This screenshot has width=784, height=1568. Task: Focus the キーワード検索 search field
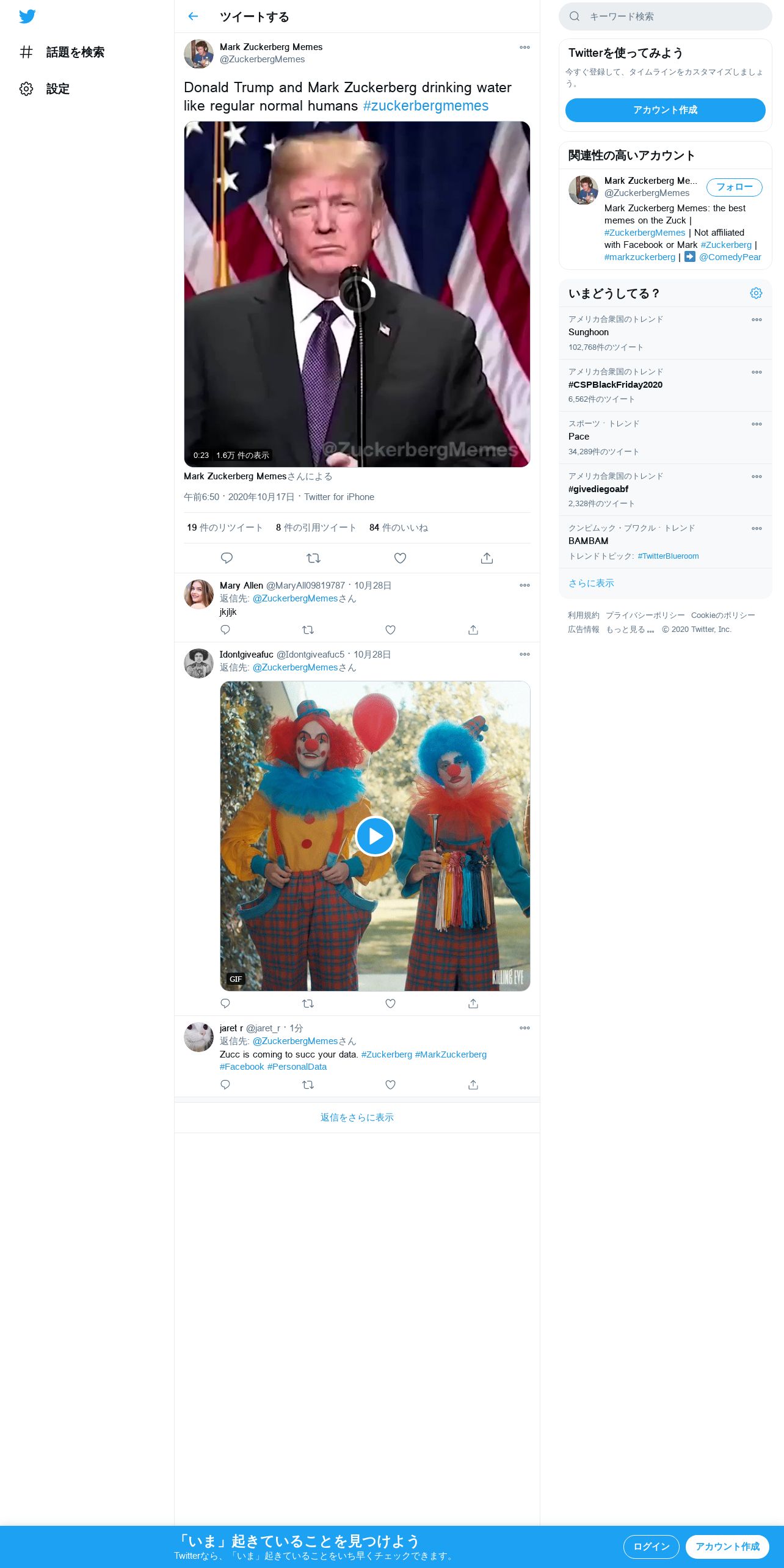(666, 16)
